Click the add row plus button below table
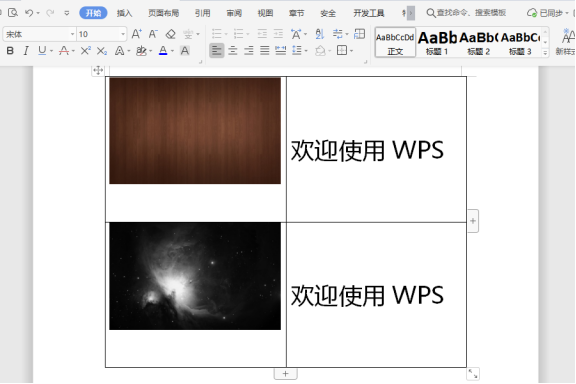This screenshot has height=384, width=576. [x=285, y=374]
